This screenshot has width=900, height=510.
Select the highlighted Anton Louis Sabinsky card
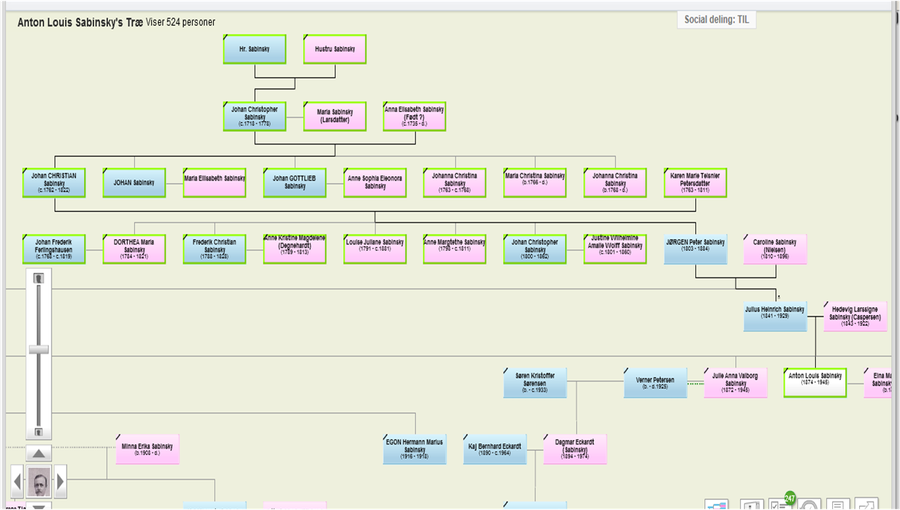click(815, 383)
